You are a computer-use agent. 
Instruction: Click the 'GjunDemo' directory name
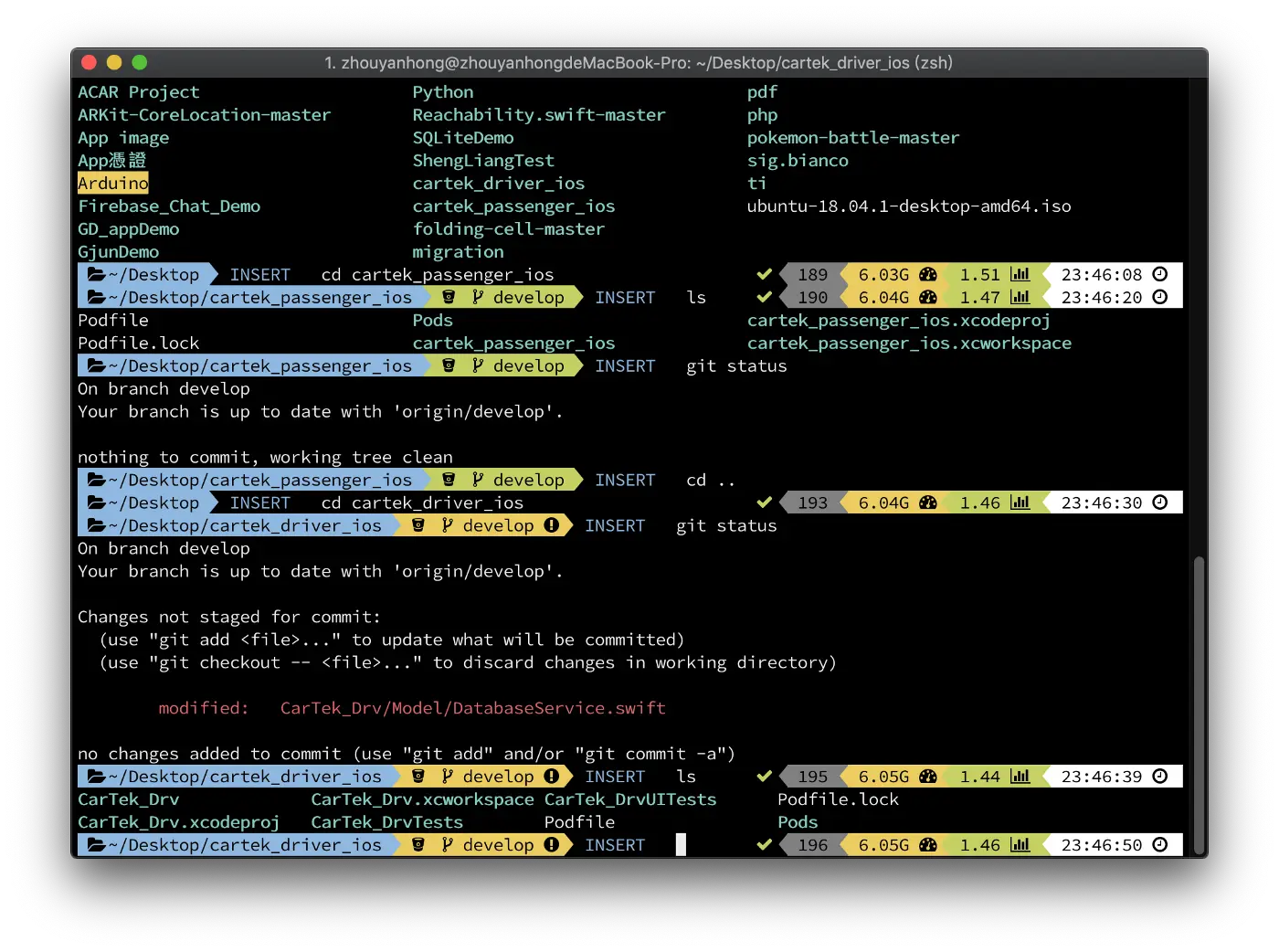pyautogui.click(x=119, y=252)
